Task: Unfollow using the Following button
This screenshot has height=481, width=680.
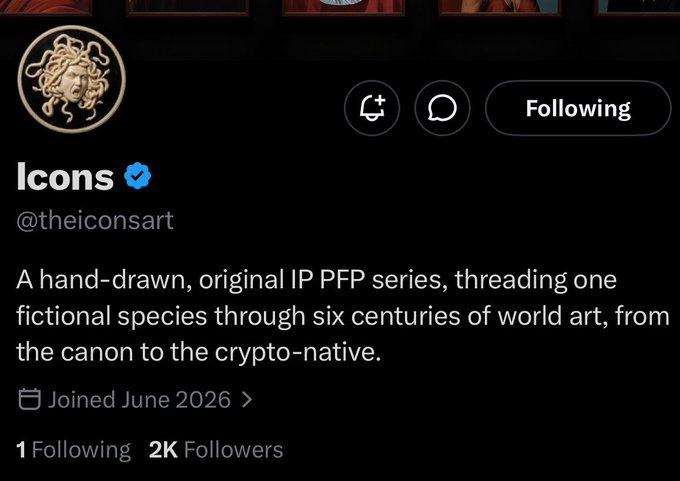Action: [x=578, y=108]
